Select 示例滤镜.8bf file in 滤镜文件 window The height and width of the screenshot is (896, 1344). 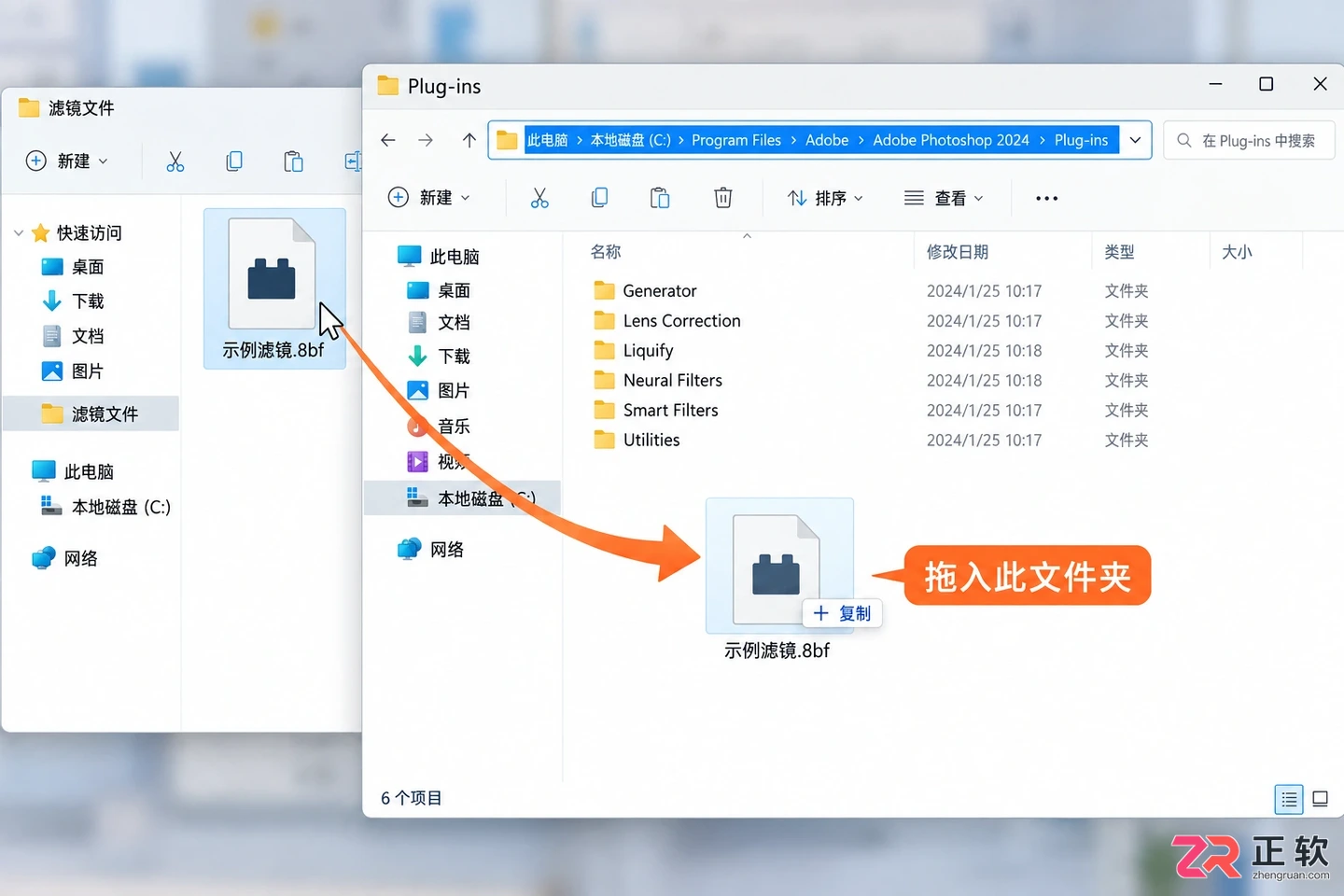click(274, 288)
